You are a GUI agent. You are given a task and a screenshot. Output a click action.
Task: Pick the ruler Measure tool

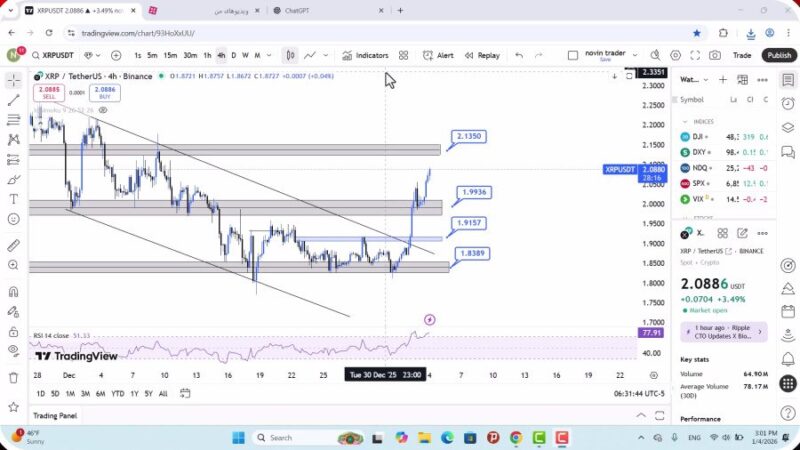tap(14, 245)
